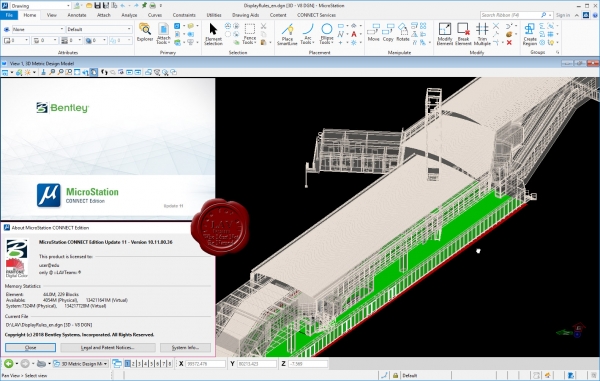The image size is (600, 381).
Task: Click the green back arrow button
Action: tap(9, 363)
